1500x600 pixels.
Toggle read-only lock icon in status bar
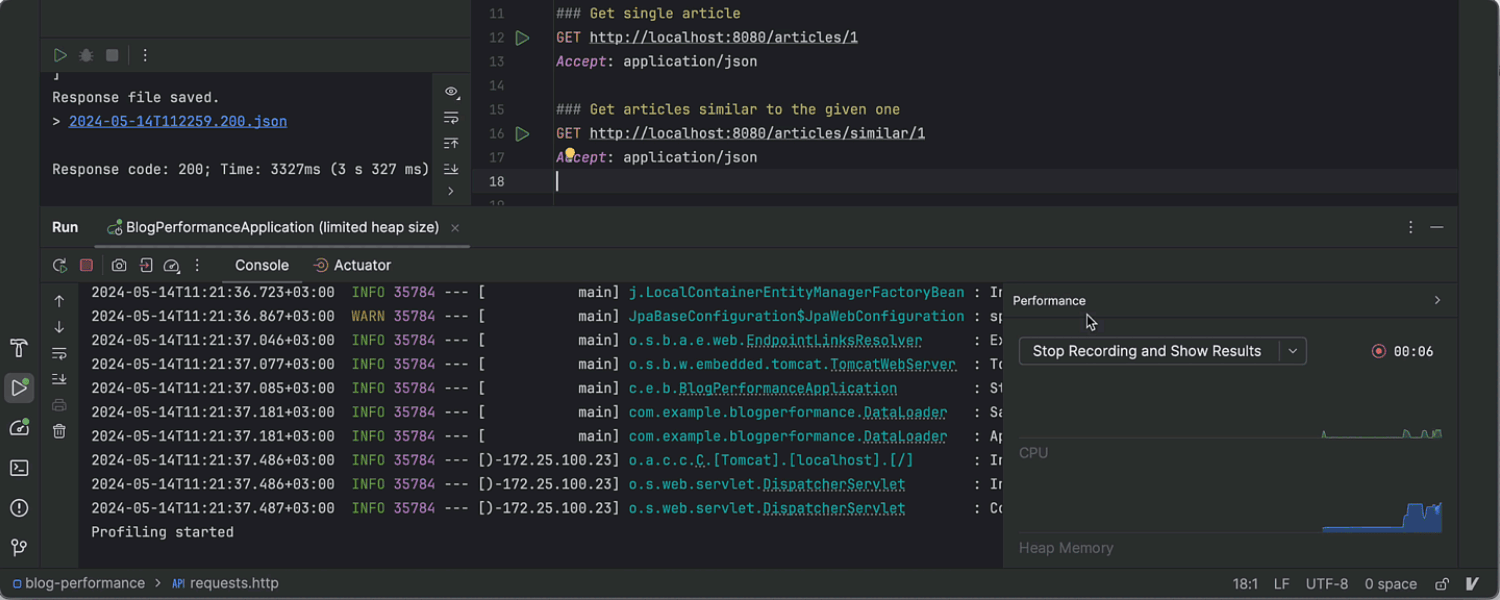click(1442, 584)
